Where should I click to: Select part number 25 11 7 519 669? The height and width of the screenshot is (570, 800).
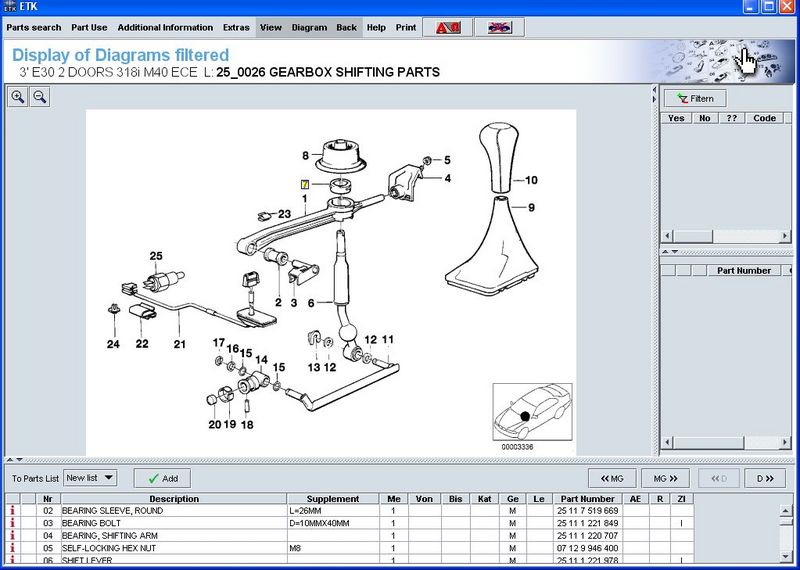pyautogui.click(x=587, y=510)
